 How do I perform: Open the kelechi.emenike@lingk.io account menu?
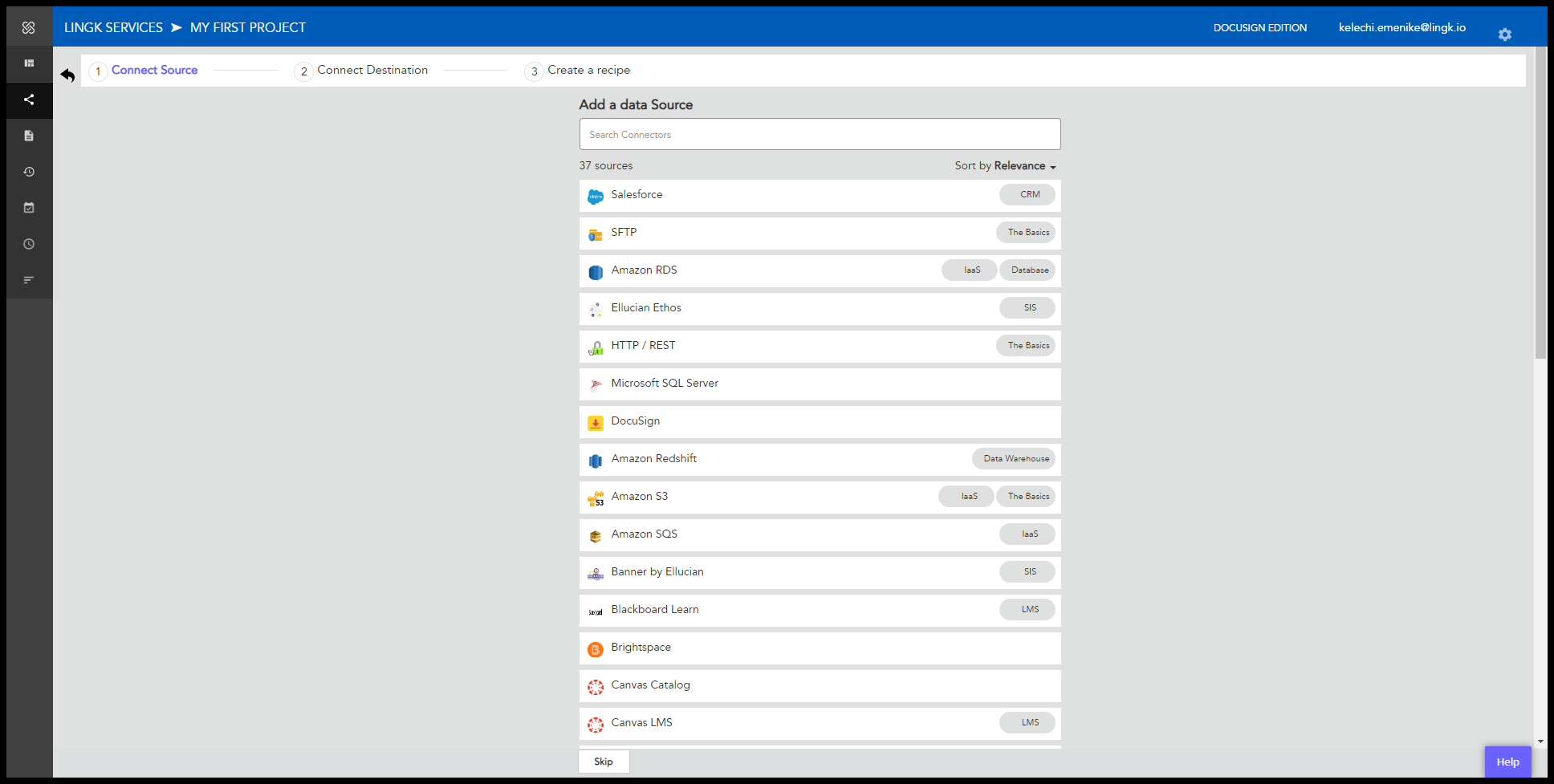(1401, 27)
